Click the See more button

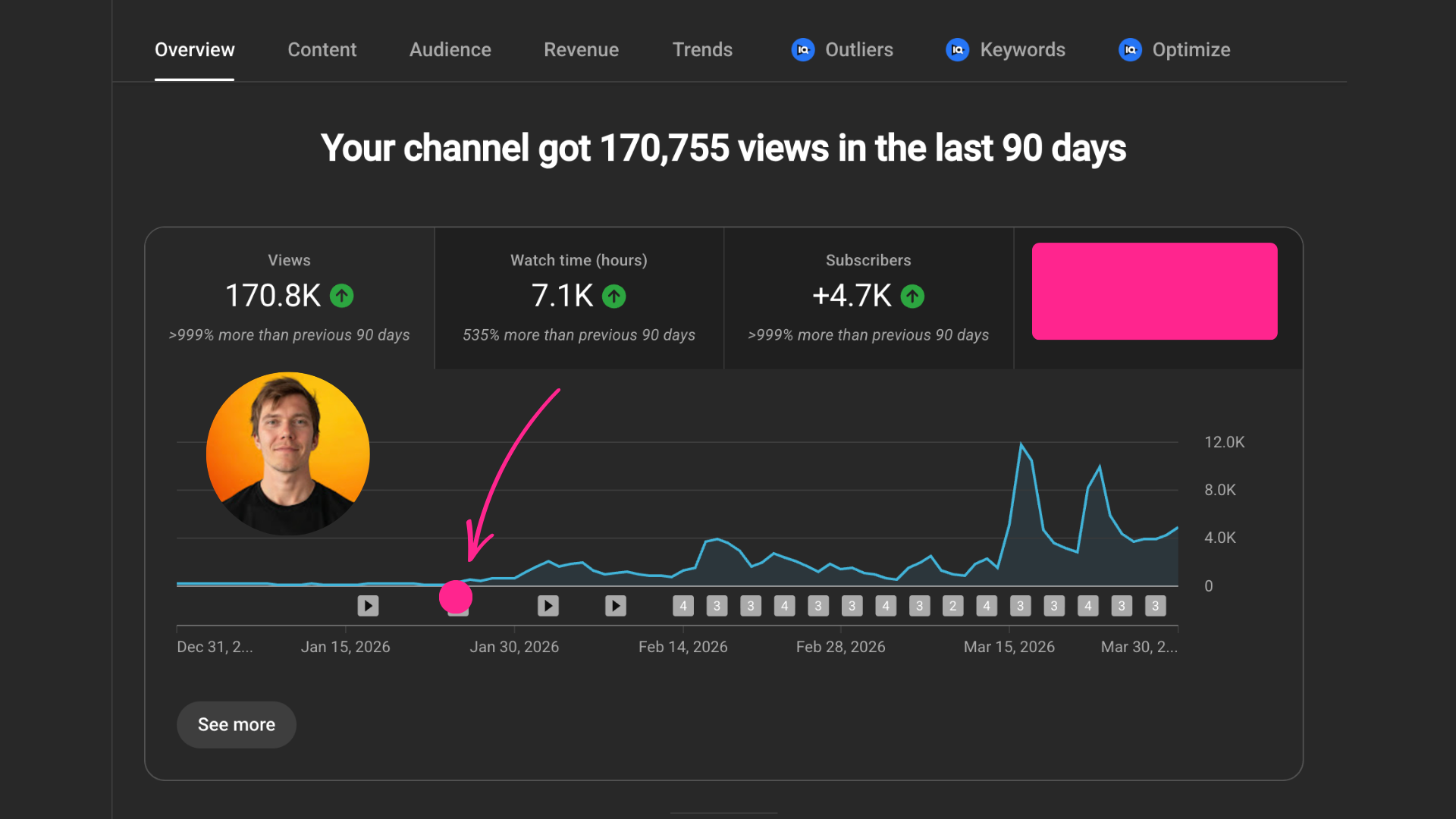(237, 725)
